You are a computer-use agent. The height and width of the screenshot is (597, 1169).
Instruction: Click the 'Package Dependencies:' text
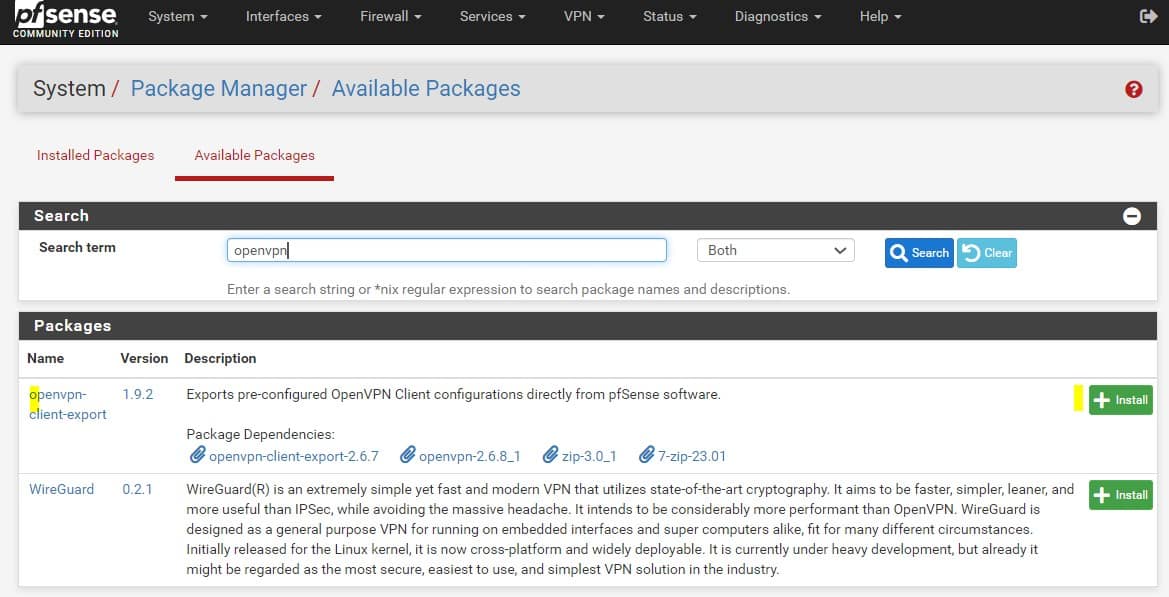(260, 435)
